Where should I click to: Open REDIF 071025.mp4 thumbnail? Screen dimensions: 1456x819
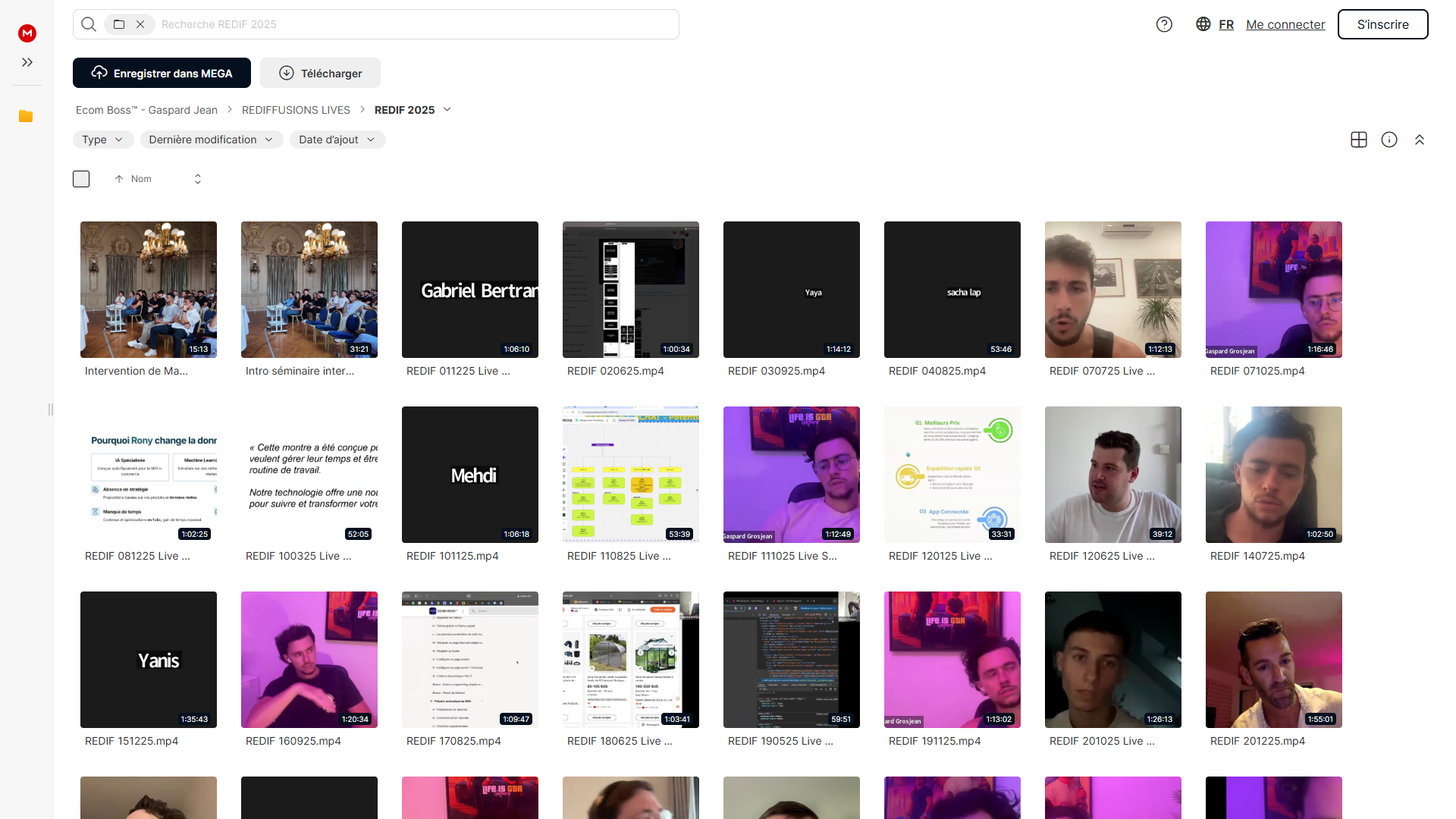coord(1274,290)
